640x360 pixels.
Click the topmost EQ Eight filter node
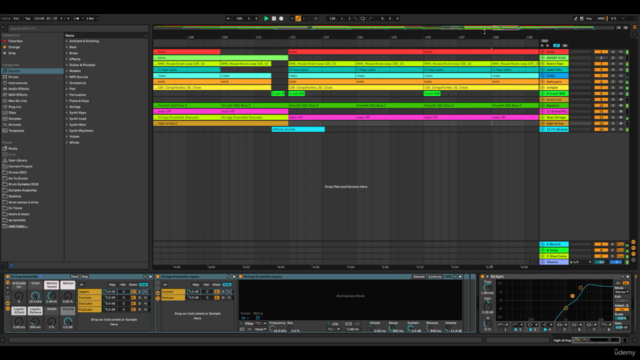(x=580, y=288)
